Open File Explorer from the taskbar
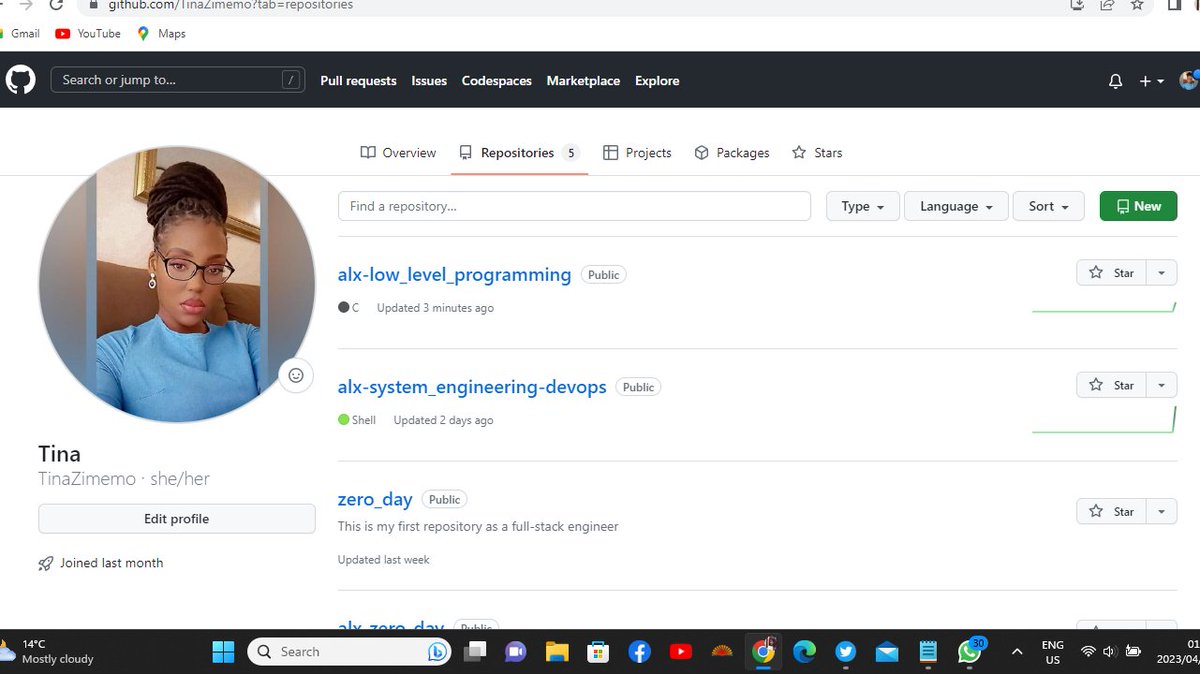Screen dimensions: 1200x674 [x=557, y=652]
